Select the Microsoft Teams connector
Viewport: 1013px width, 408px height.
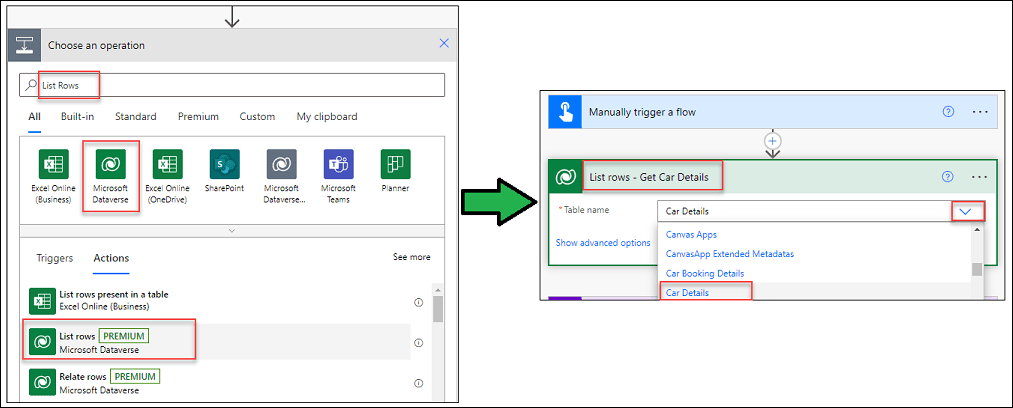point(339,164)
